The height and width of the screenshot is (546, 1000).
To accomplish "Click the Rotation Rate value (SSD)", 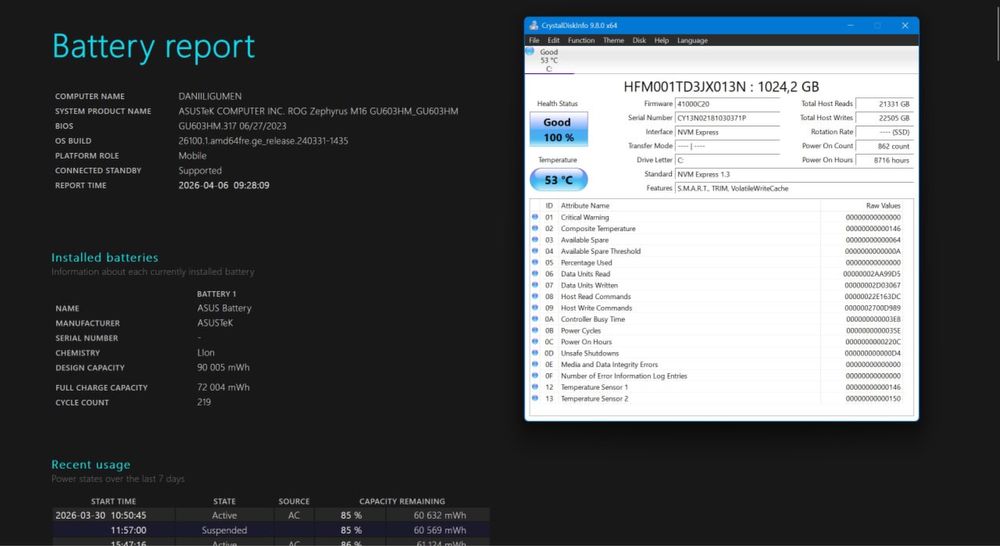I will coord(884,132).
